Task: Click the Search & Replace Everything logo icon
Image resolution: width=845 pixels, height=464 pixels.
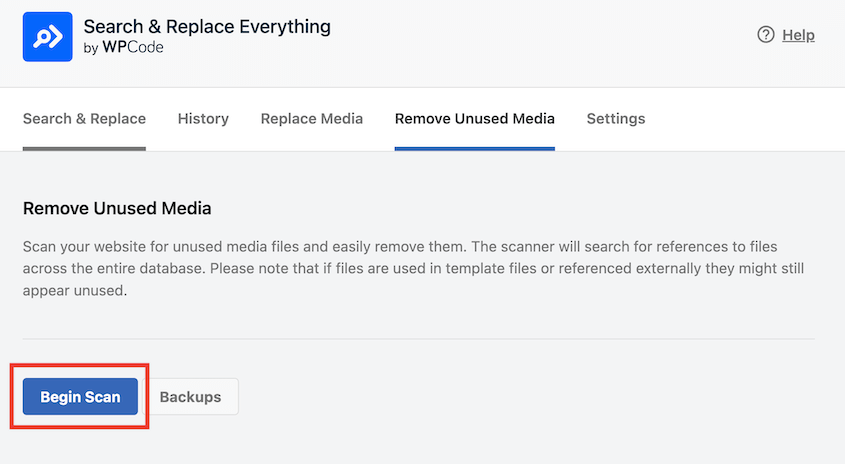Action: (x=47, y=36)
